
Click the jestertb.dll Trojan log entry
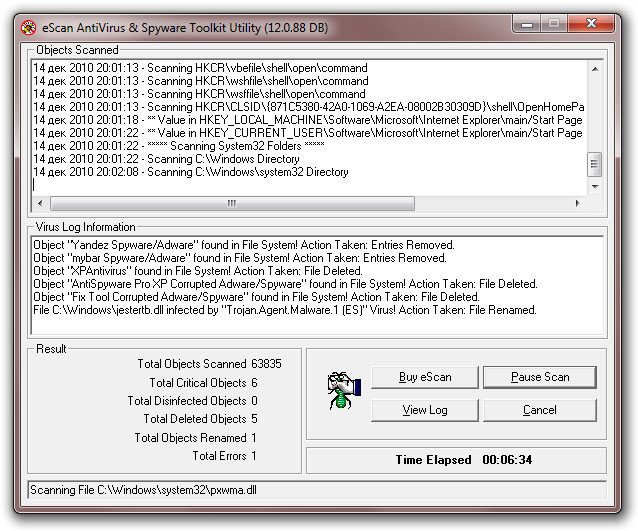click(285, 310)
